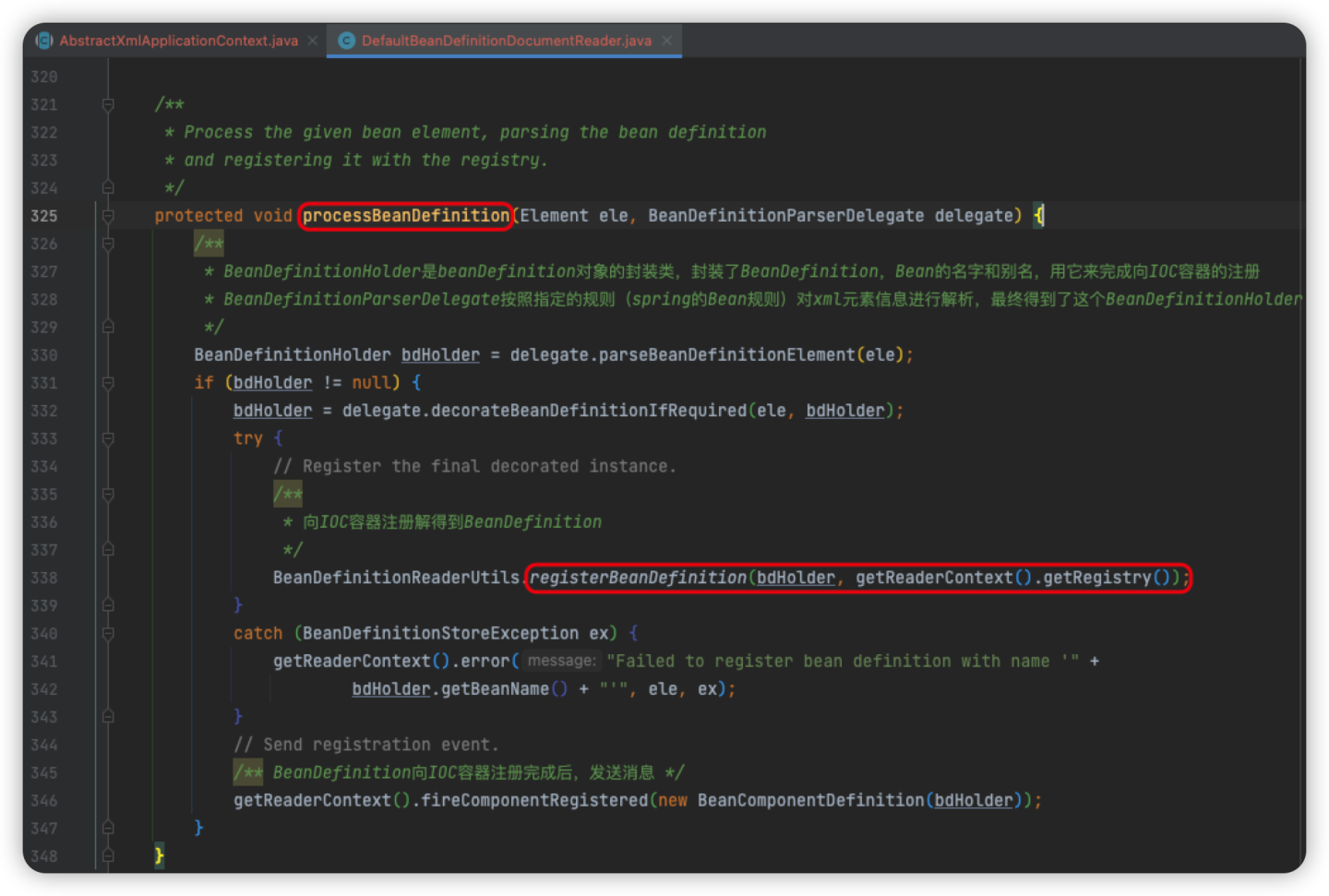Click the 'try' keyword

point(248,438)
